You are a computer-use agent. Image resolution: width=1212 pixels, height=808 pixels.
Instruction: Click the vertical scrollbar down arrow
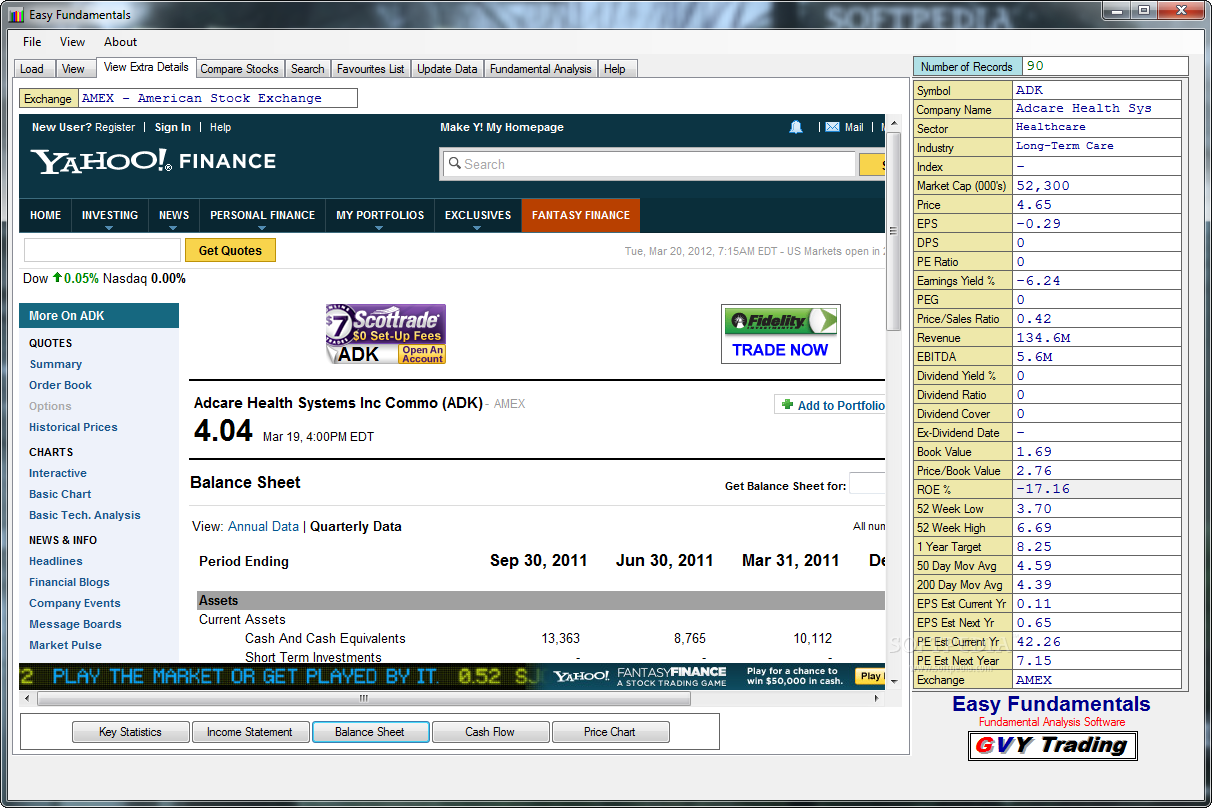click(x=894, y=682)
